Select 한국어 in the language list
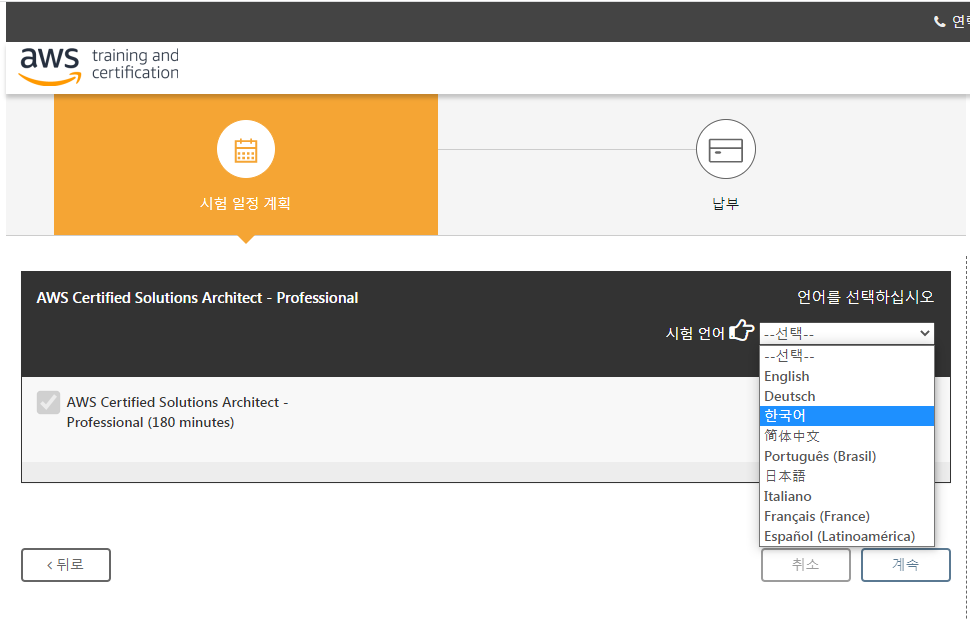Image resolution: width=970 pixels, height=620 pixels. [x=846, y=416]
